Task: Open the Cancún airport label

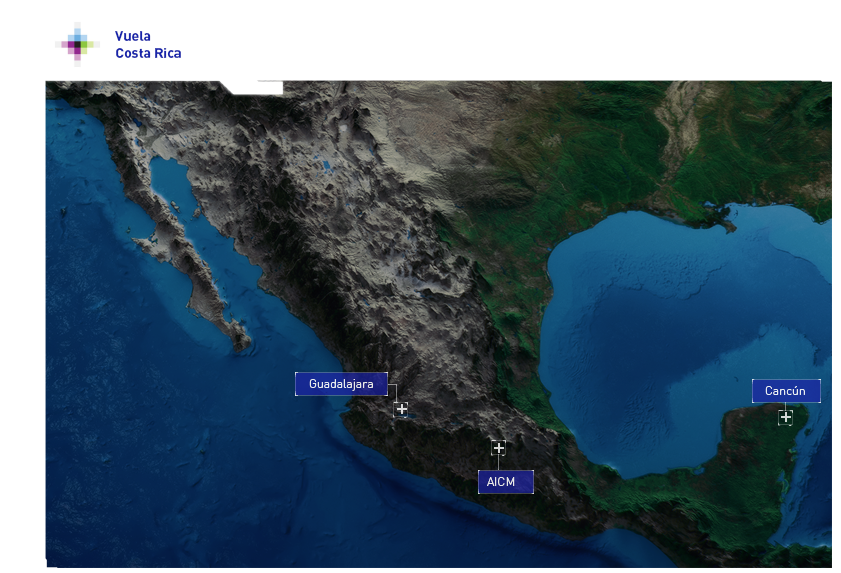Action: (x=785, y=391)
